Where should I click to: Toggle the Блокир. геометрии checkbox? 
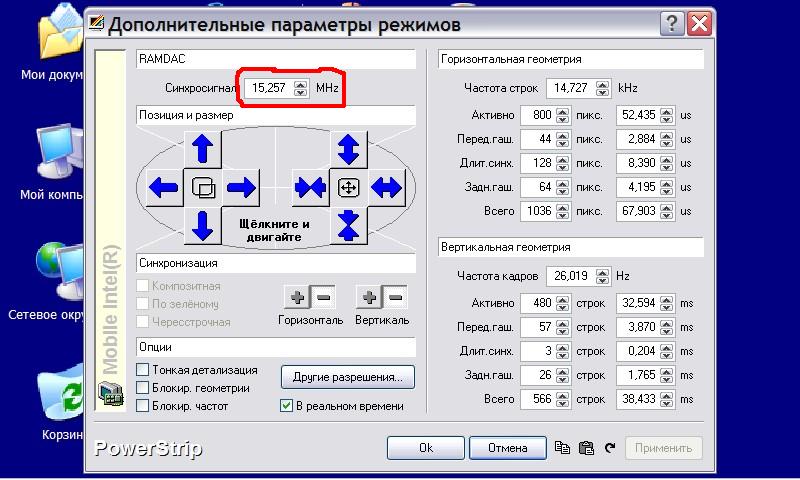pos(143,388)
